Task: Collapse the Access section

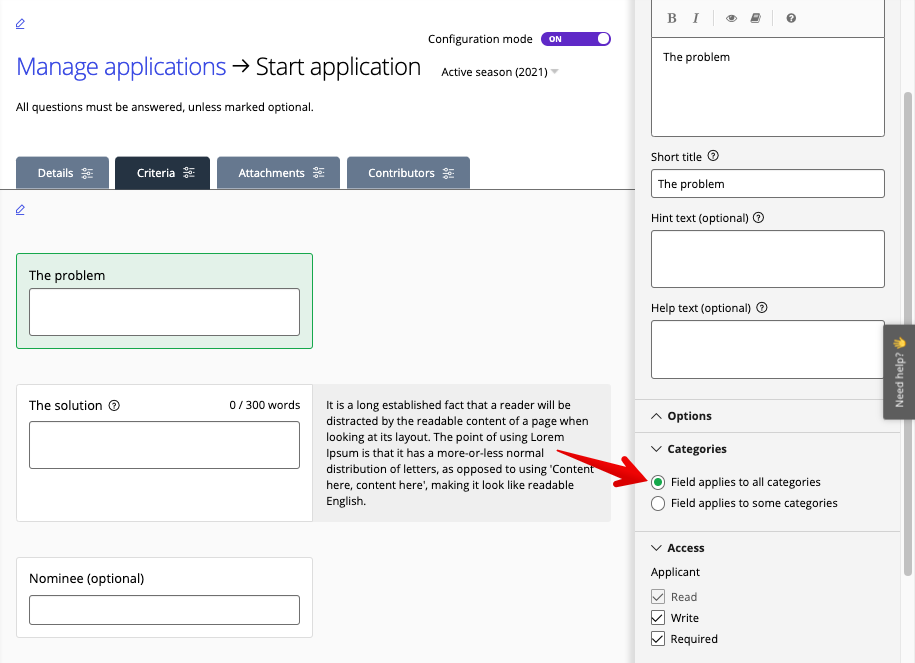Action: coord(677,548)
